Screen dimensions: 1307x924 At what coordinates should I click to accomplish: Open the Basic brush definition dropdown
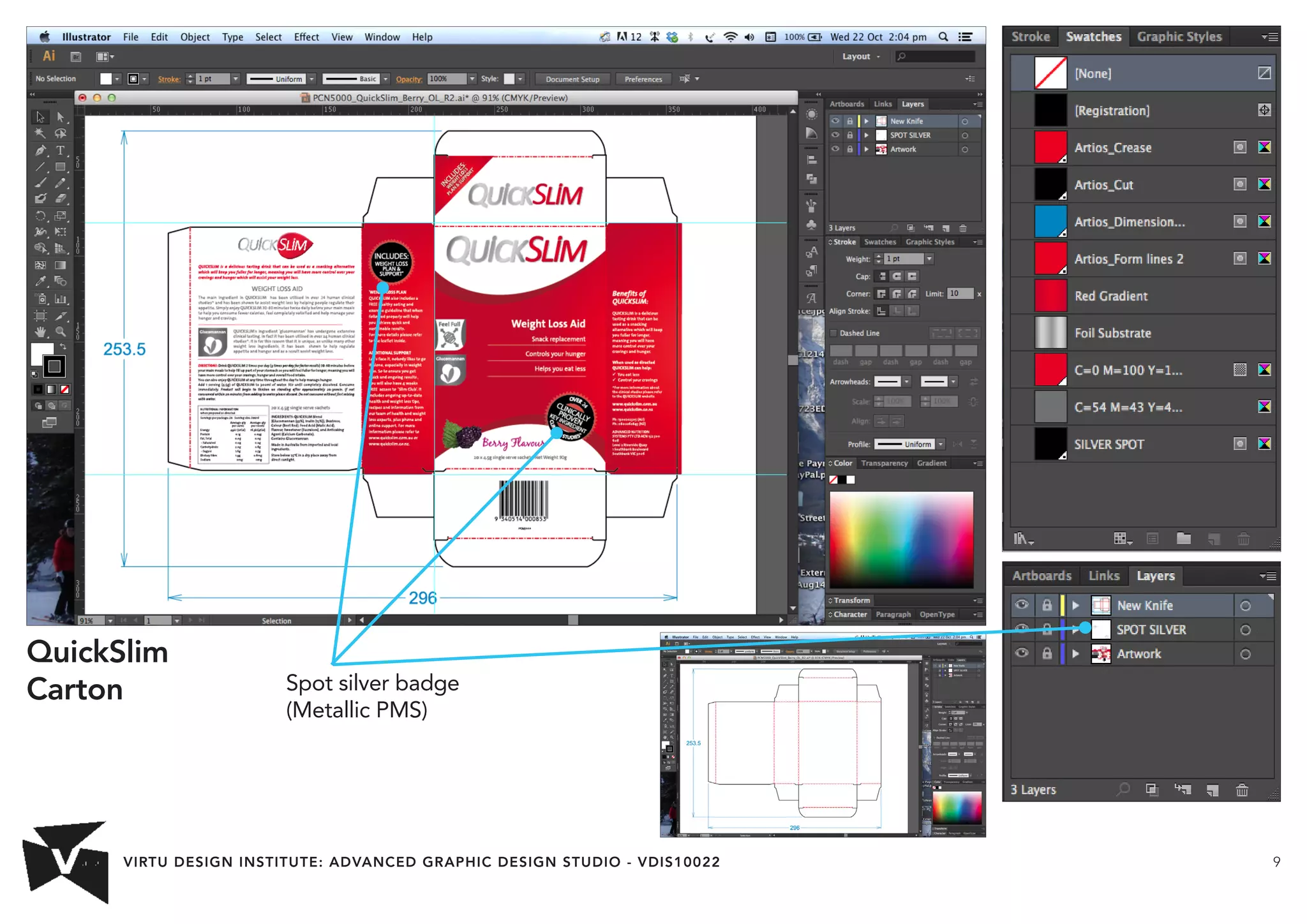click(x=385, y=79)
